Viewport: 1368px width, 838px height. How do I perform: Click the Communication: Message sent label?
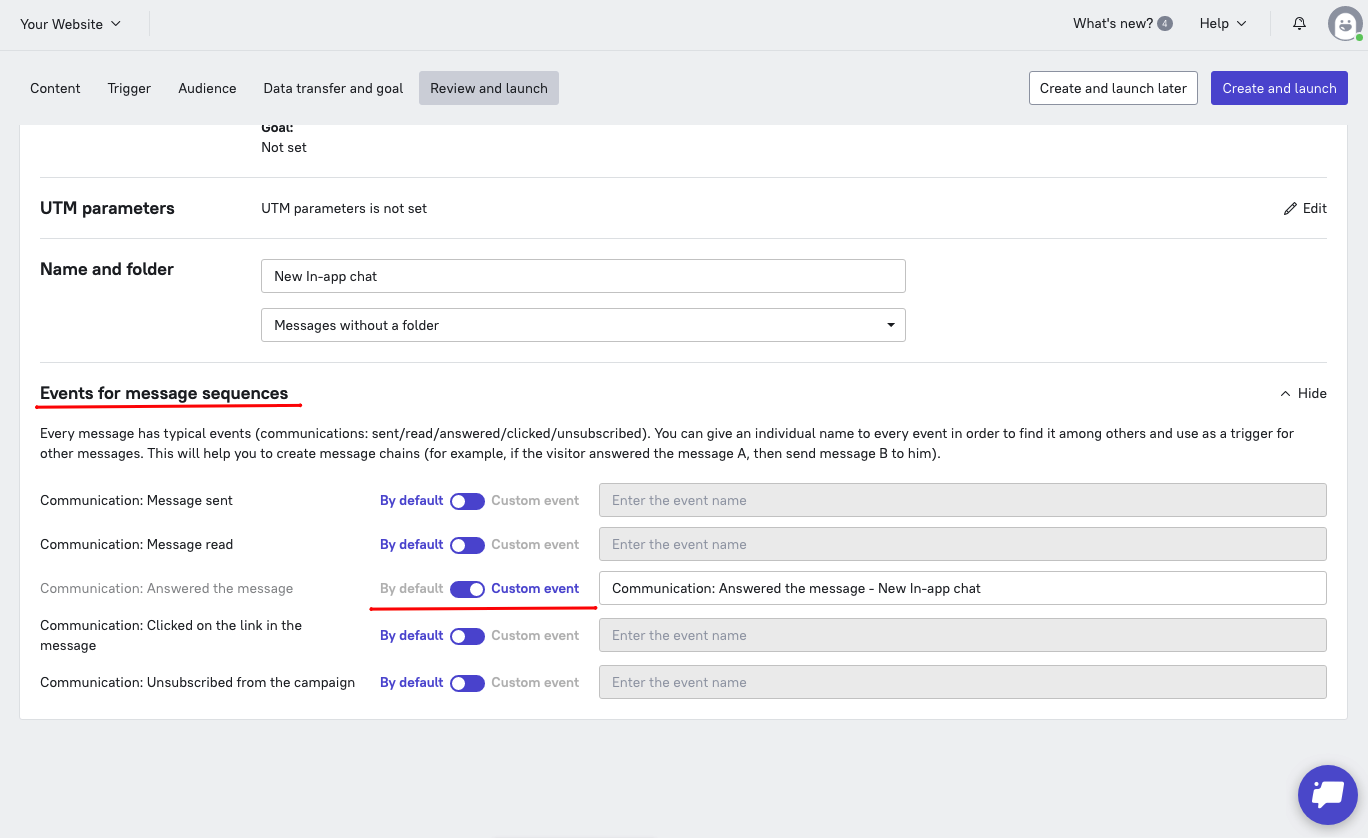coord(136,500)
